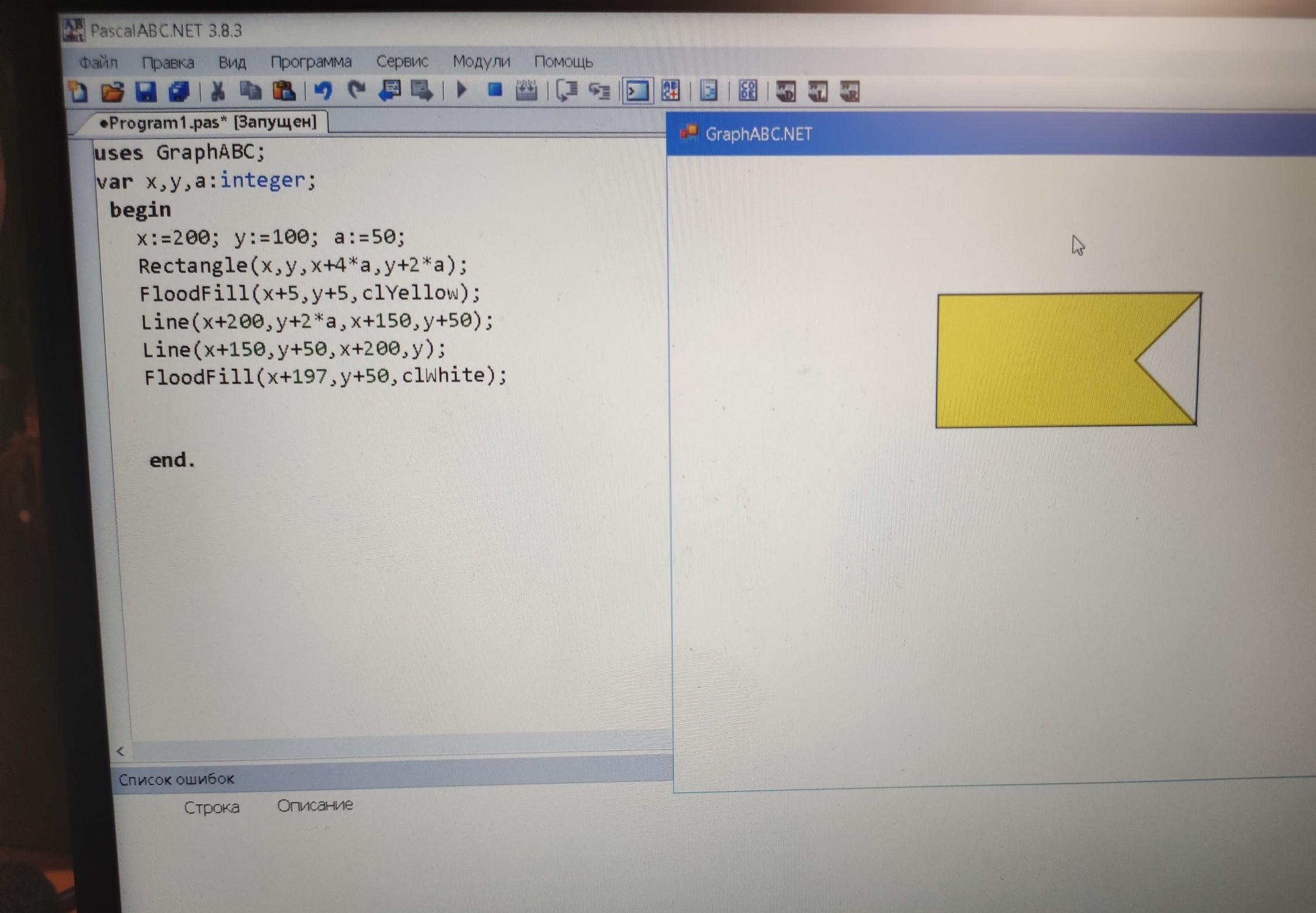The height and width of the screenshot is (913, 1316).
Task: Select the Program1.pas editor tab
Action: (x=208, y=123)
